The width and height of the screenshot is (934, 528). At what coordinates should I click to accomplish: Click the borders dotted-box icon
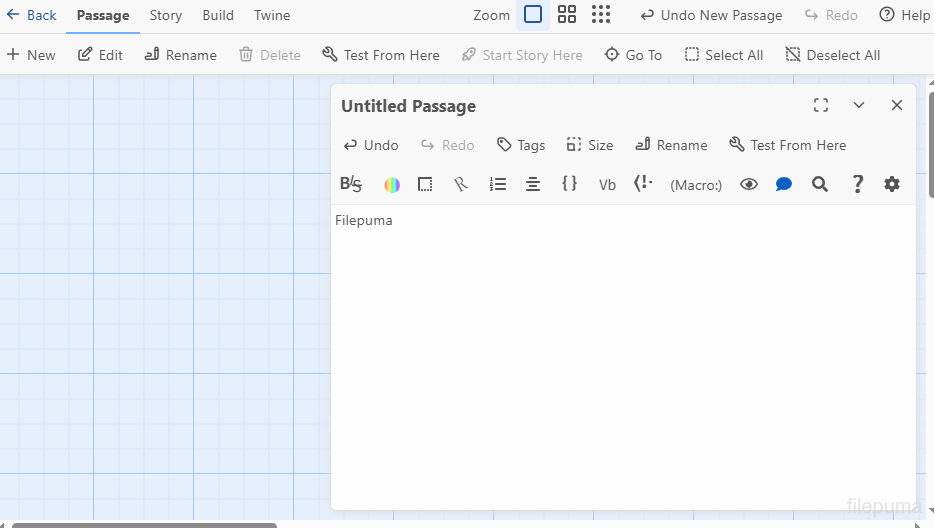click(425, 184)
